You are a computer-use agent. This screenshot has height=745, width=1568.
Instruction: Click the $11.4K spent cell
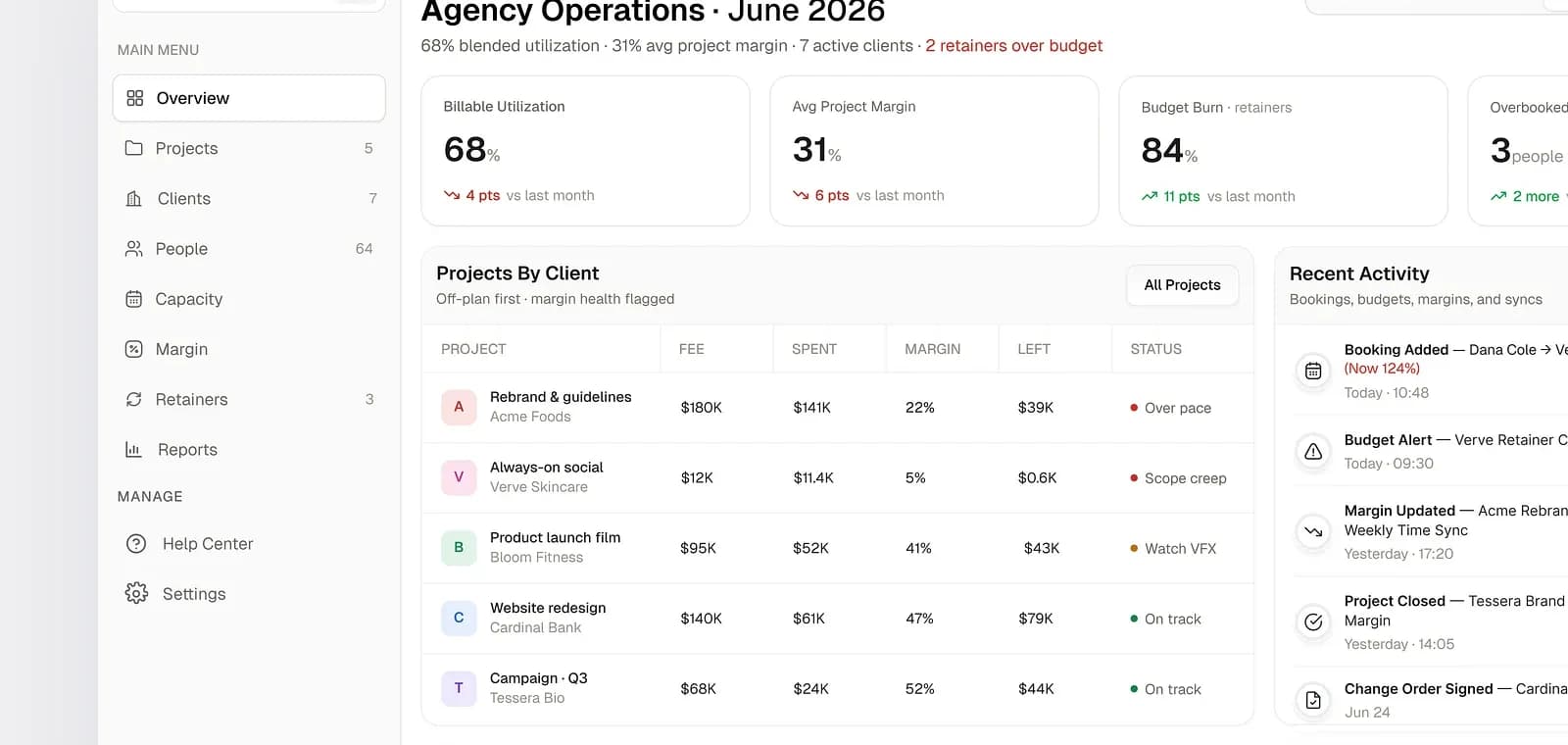(x=813, y=478)
